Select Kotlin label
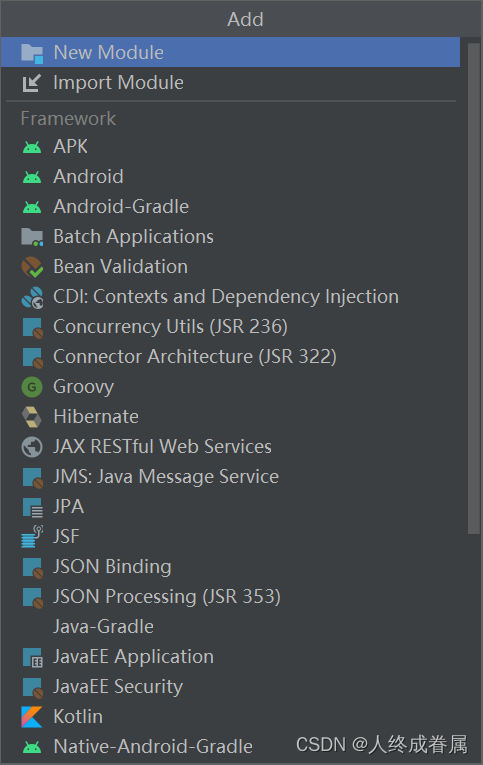483x765 pixels. 79,717
